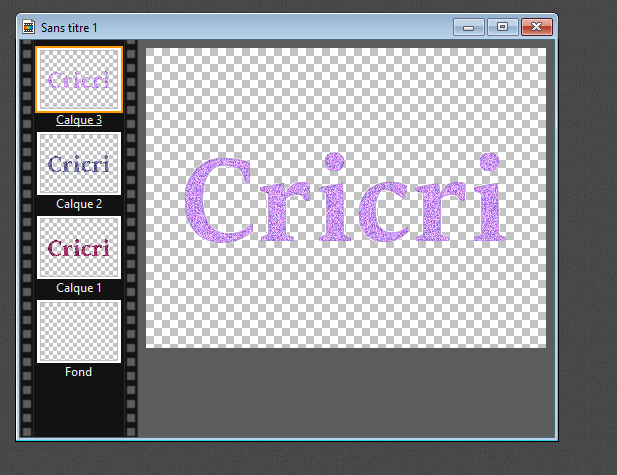Open the window system menu icon
Viewport: 617px width, 475px height.
tap(28, 26)
